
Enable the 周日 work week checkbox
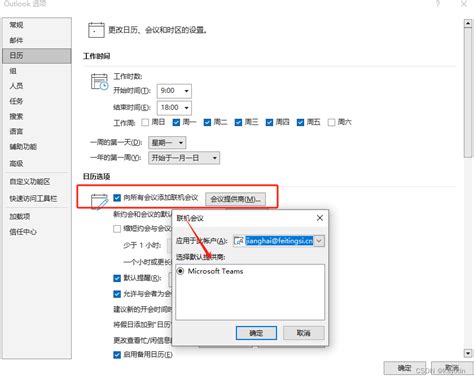145,122
